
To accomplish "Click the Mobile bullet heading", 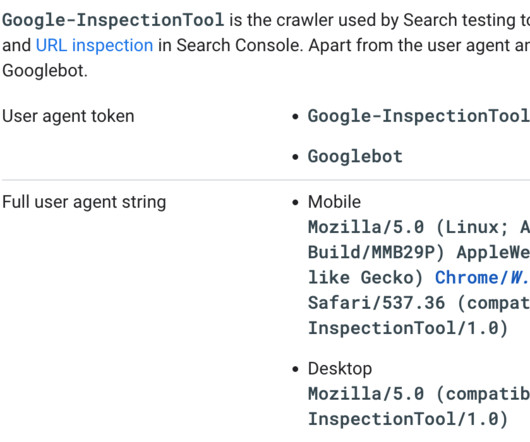I will tap(334, 202).
